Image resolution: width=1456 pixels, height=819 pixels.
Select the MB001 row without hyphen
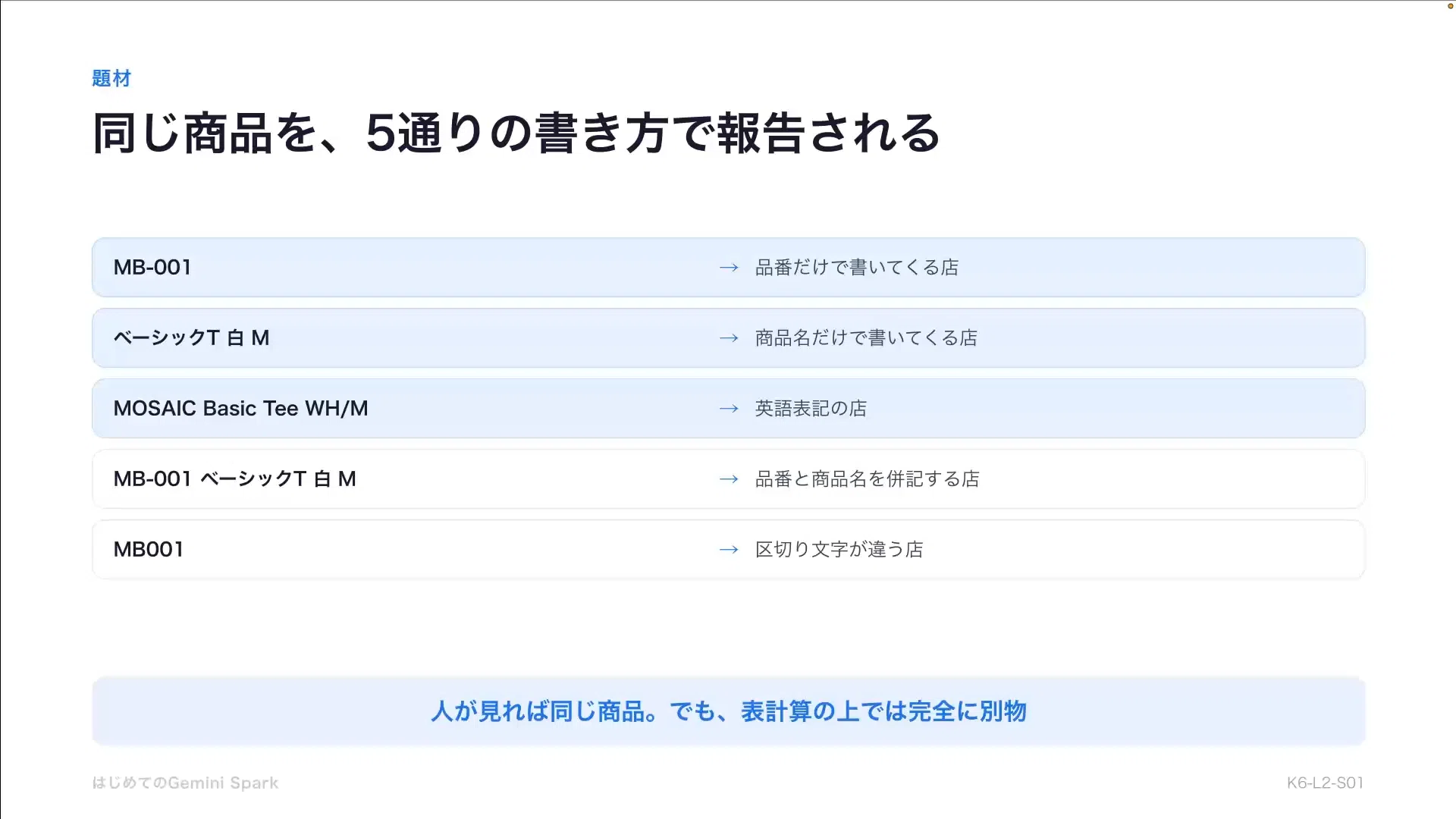tap(728, 550)
